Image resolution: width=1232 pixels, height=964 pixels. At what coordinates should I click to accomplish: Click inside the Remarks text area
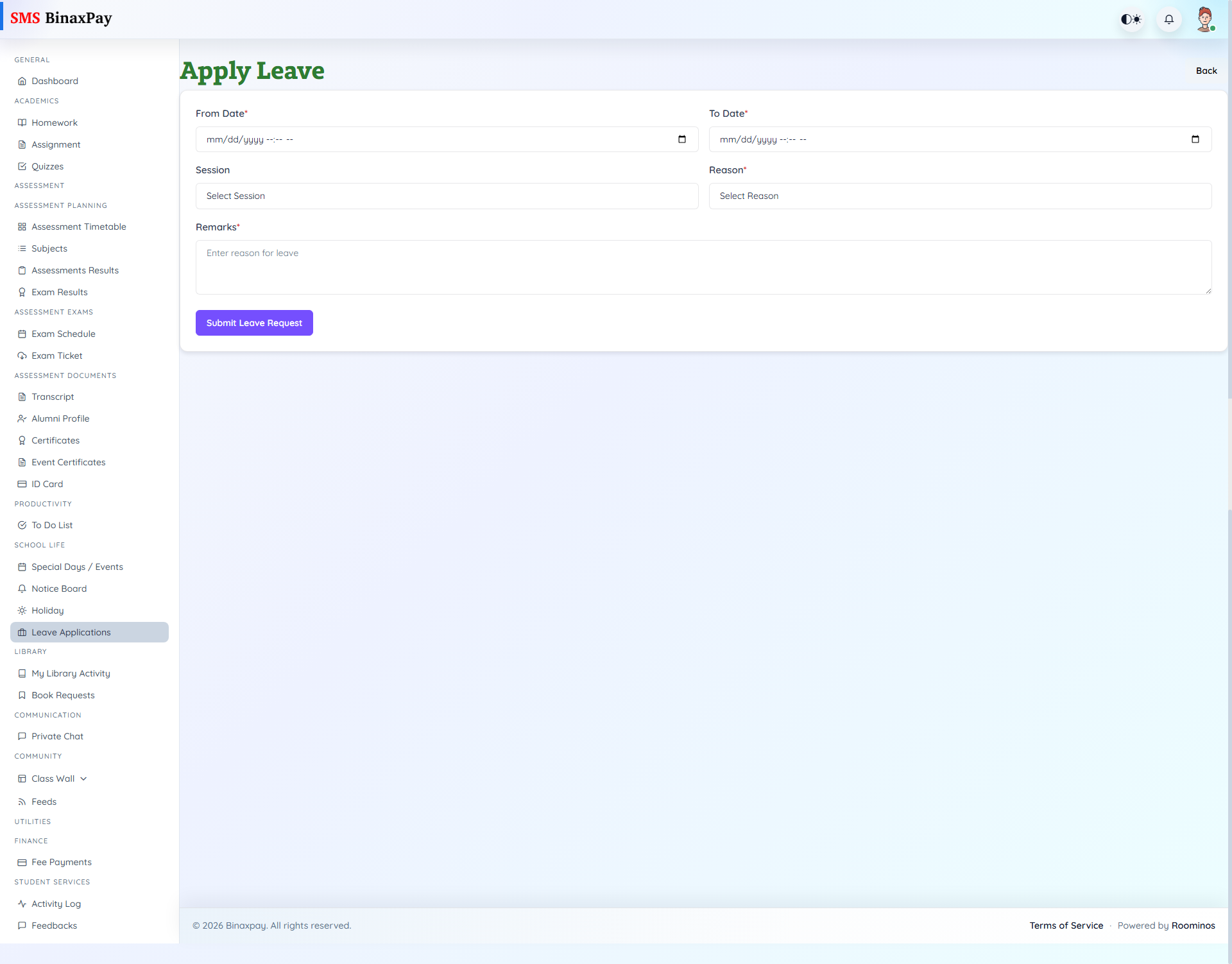tap(703, 267)
